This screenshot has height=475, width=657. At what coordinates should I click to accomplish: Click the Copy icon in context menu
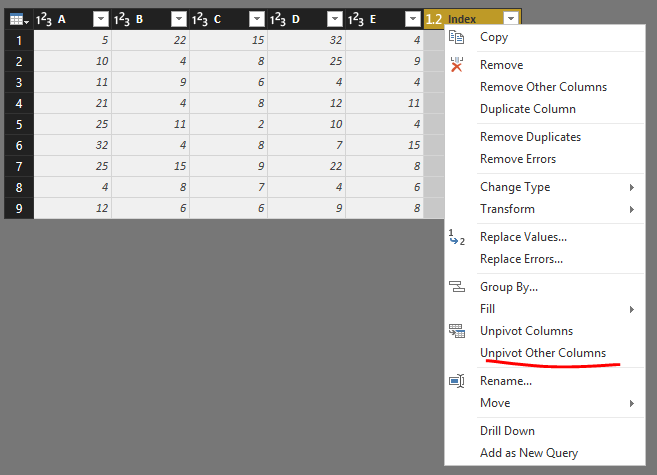coord(456,37)
